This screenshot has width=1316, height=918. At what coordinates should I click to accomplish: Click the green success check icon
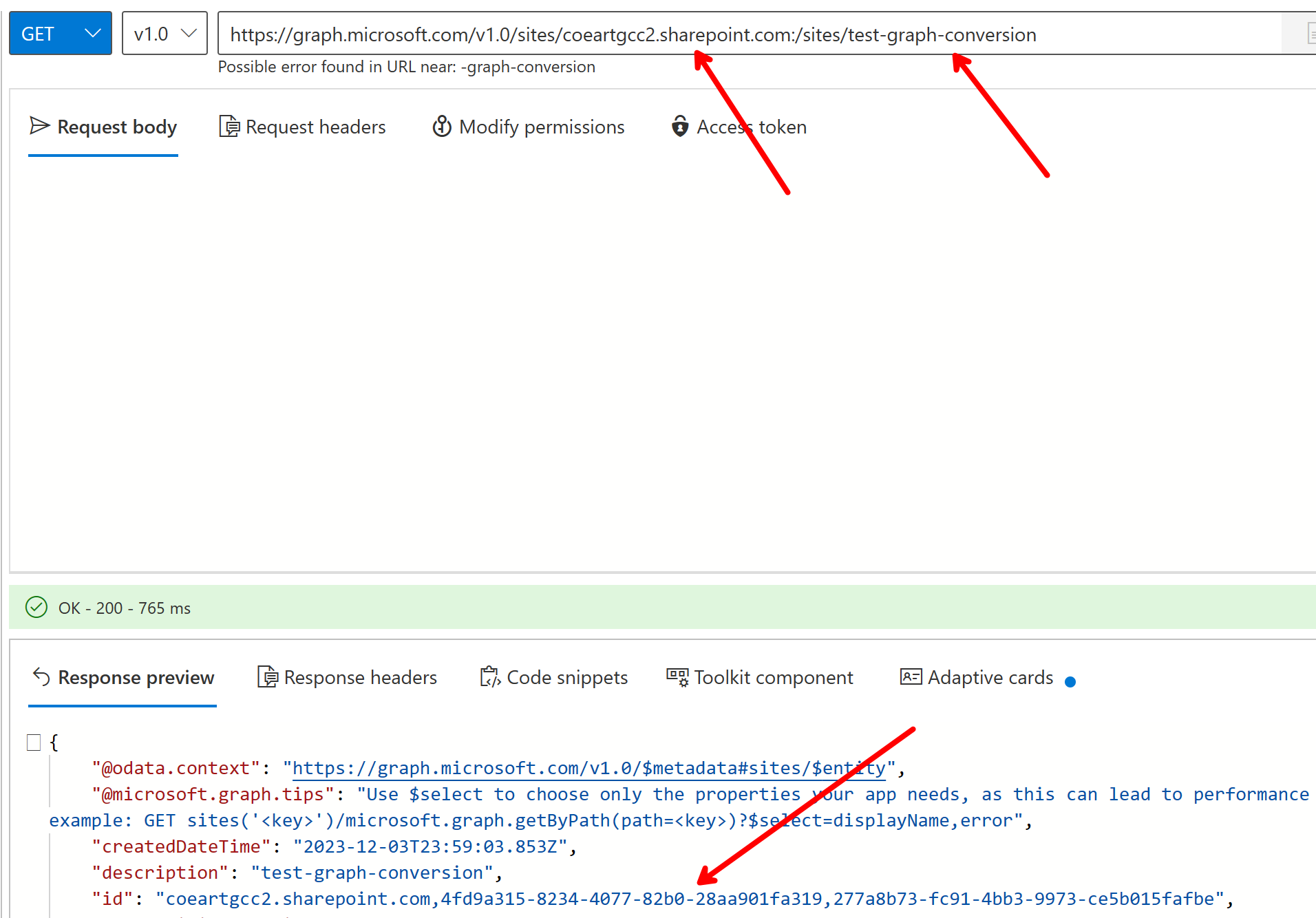tap(36, 607)
